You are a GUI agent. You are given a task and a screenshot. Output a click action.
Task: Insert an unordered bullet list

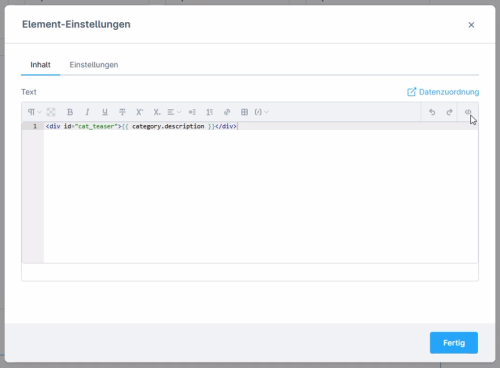[x=192, y=112]
